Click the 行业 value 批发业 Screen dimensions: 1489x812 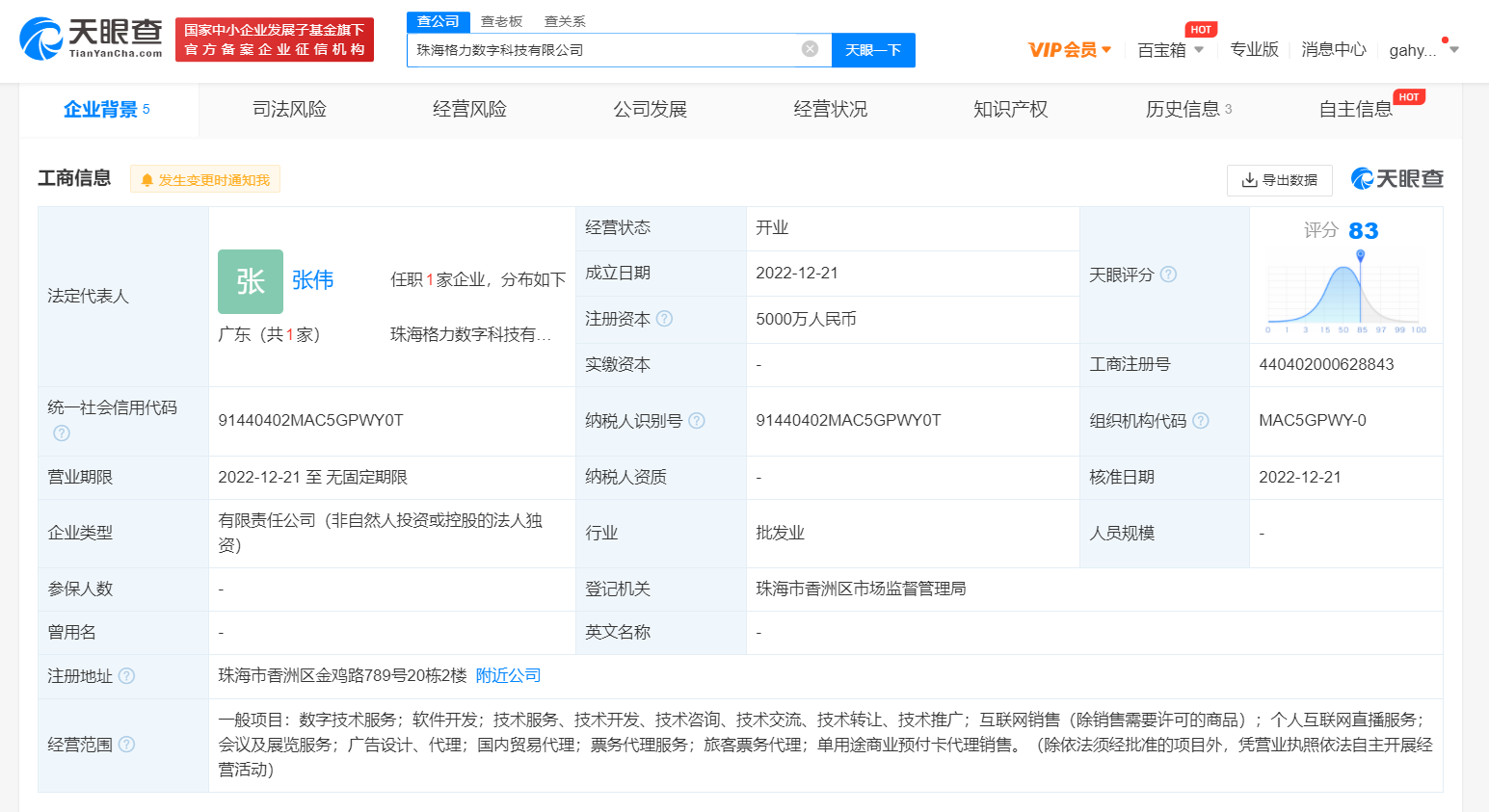point(780,534)
